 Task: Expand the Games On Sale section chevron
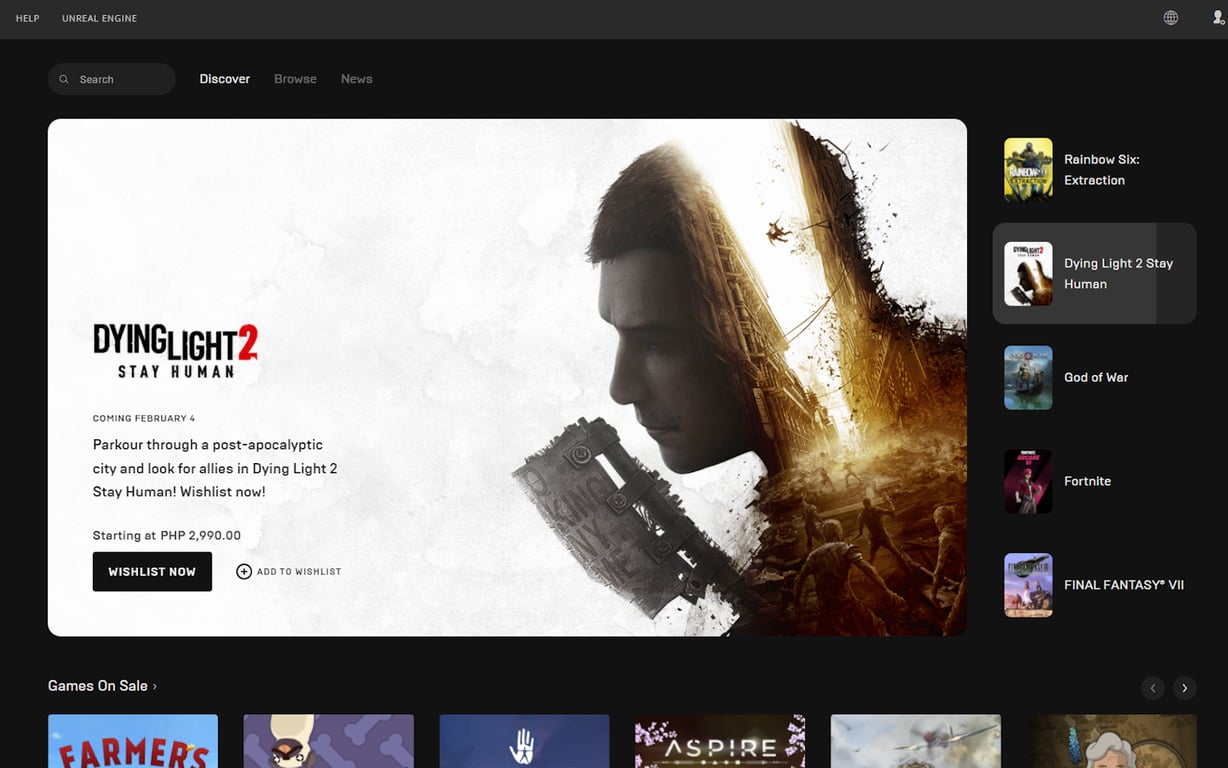[x=156, y=686]
